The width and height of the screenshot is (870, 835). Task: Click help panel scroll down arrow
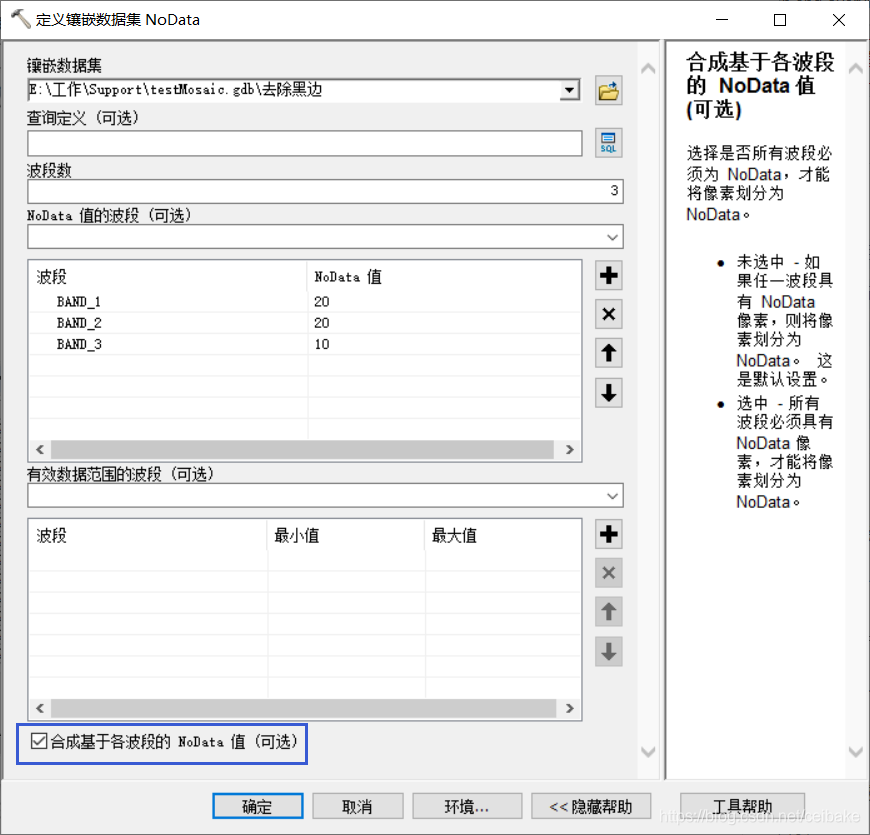coord(856,752)
